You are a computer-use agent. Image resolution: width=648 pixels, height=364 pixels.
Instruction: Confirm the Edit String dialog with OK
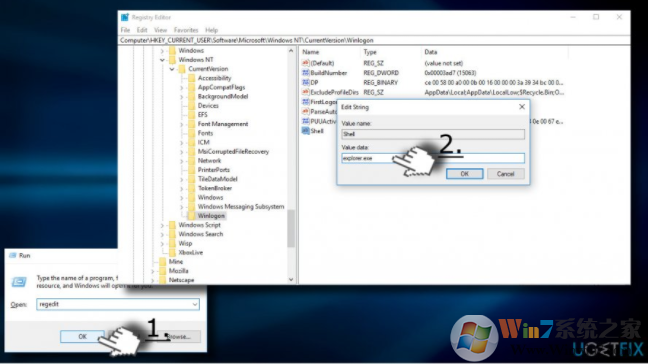465,174
